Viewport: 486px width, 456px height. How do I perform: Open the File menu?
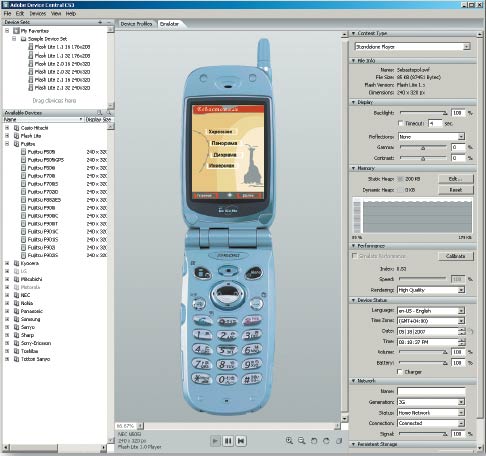[7, 14]
